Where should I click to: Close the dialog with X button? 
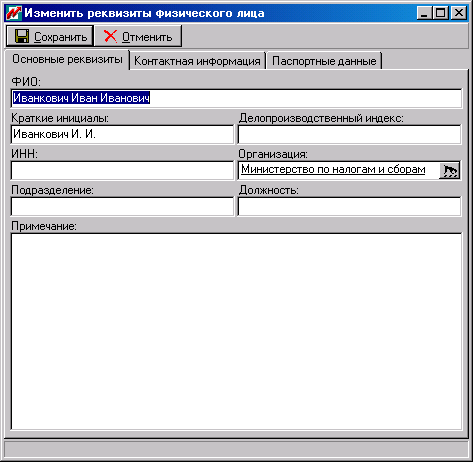coord(459,13)
